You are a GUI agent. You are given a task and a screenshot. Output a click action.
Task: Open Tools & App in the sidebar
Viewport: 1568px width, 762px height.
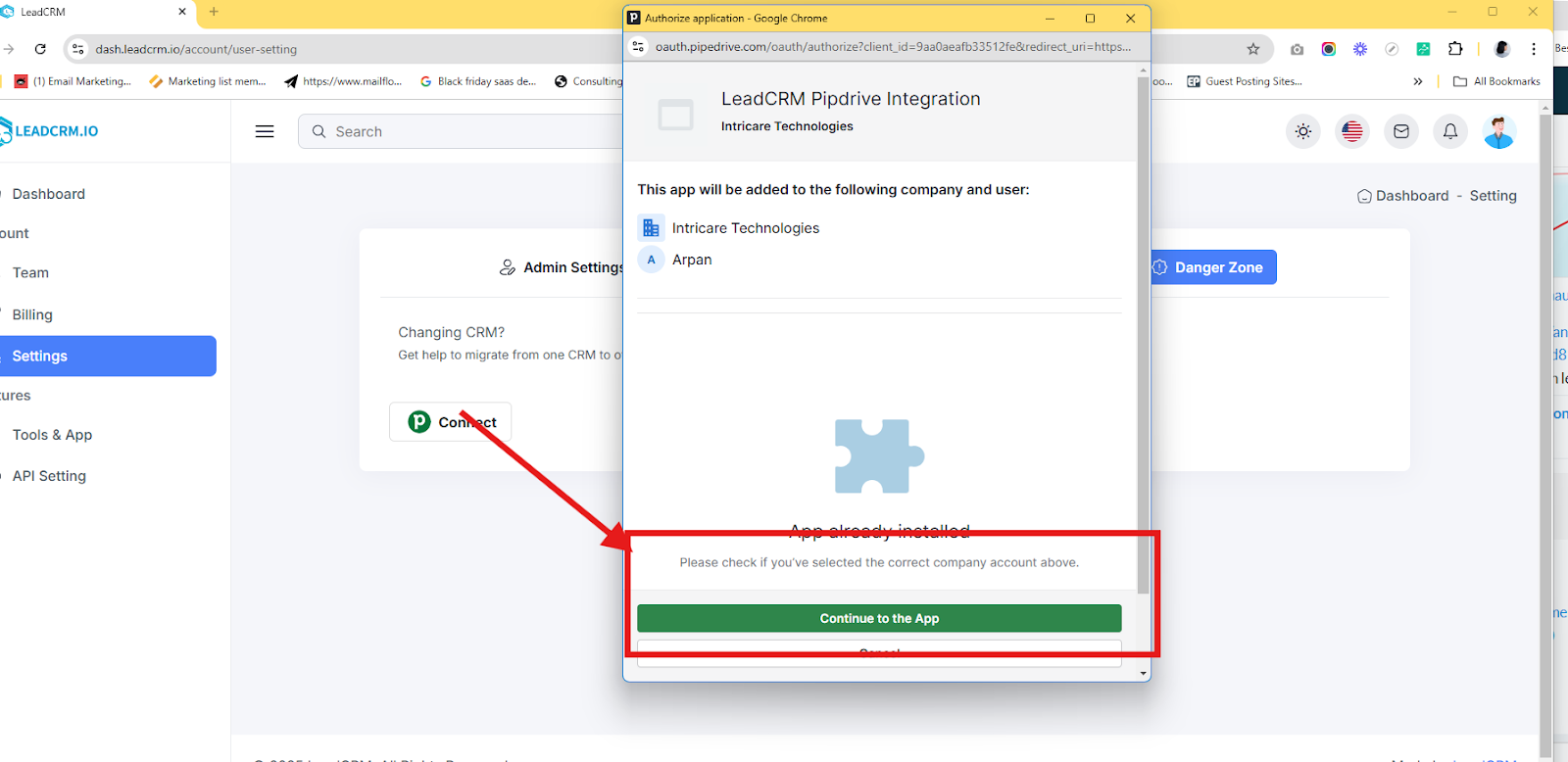(52, 435)
